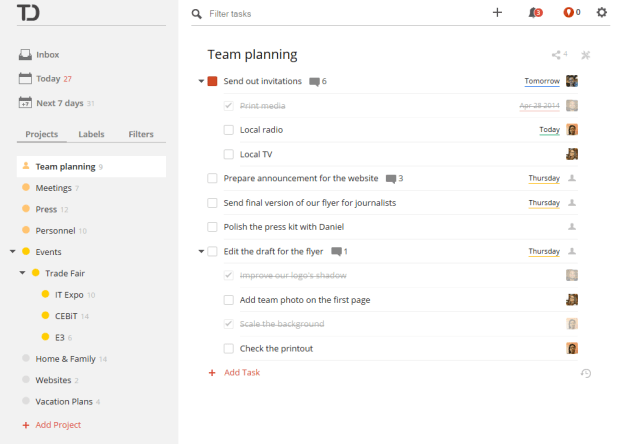The height and width of the screenshot is (444, 620).
Task: Mark Local TV task as complete
Action: point(229,155)
